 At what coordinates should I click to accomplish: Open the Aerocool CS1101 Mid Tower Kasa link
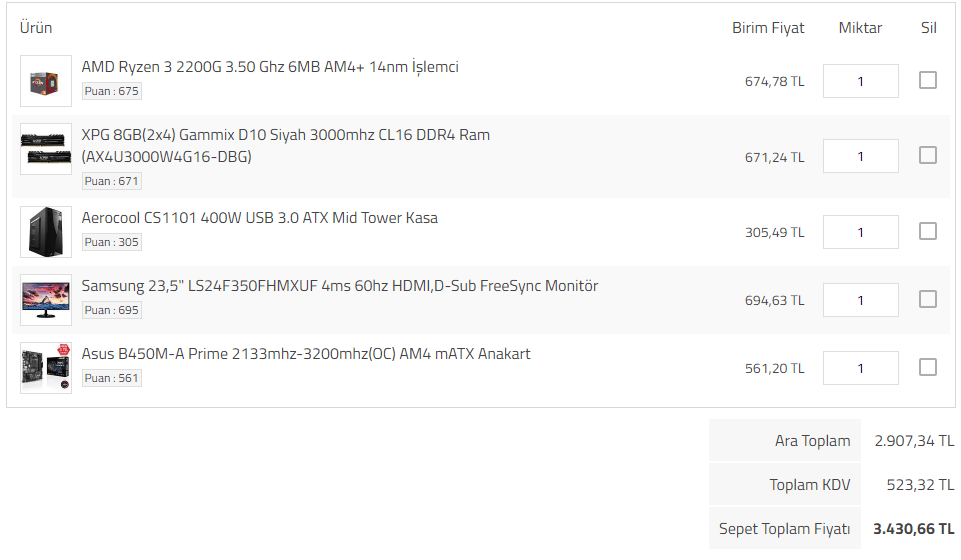click(x=260, y=218)
